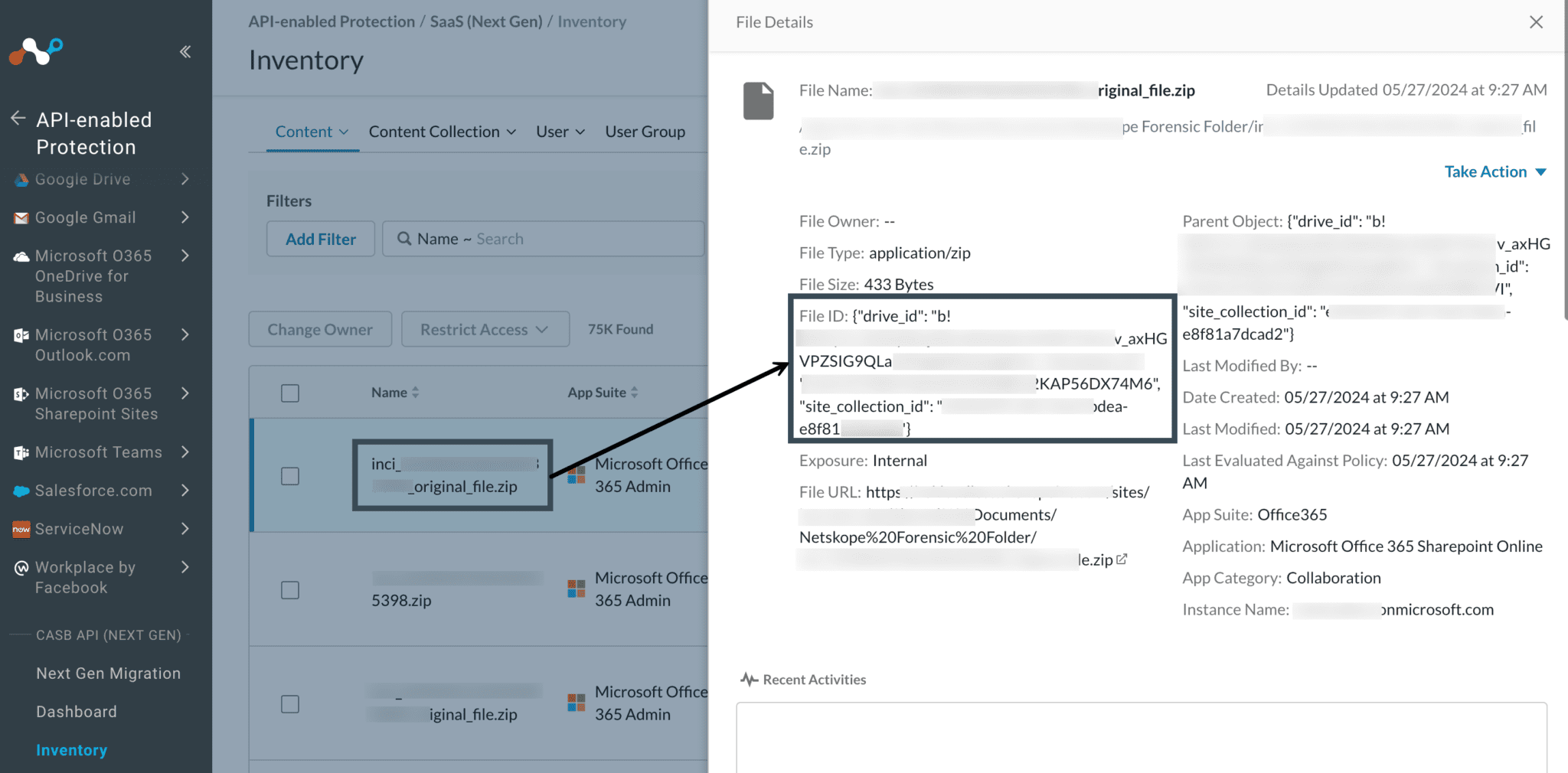The width and height of the screenshot is (1568, 773).
Task: Tick the checkbox for 5398.zip row
Action: pos(290,590)
